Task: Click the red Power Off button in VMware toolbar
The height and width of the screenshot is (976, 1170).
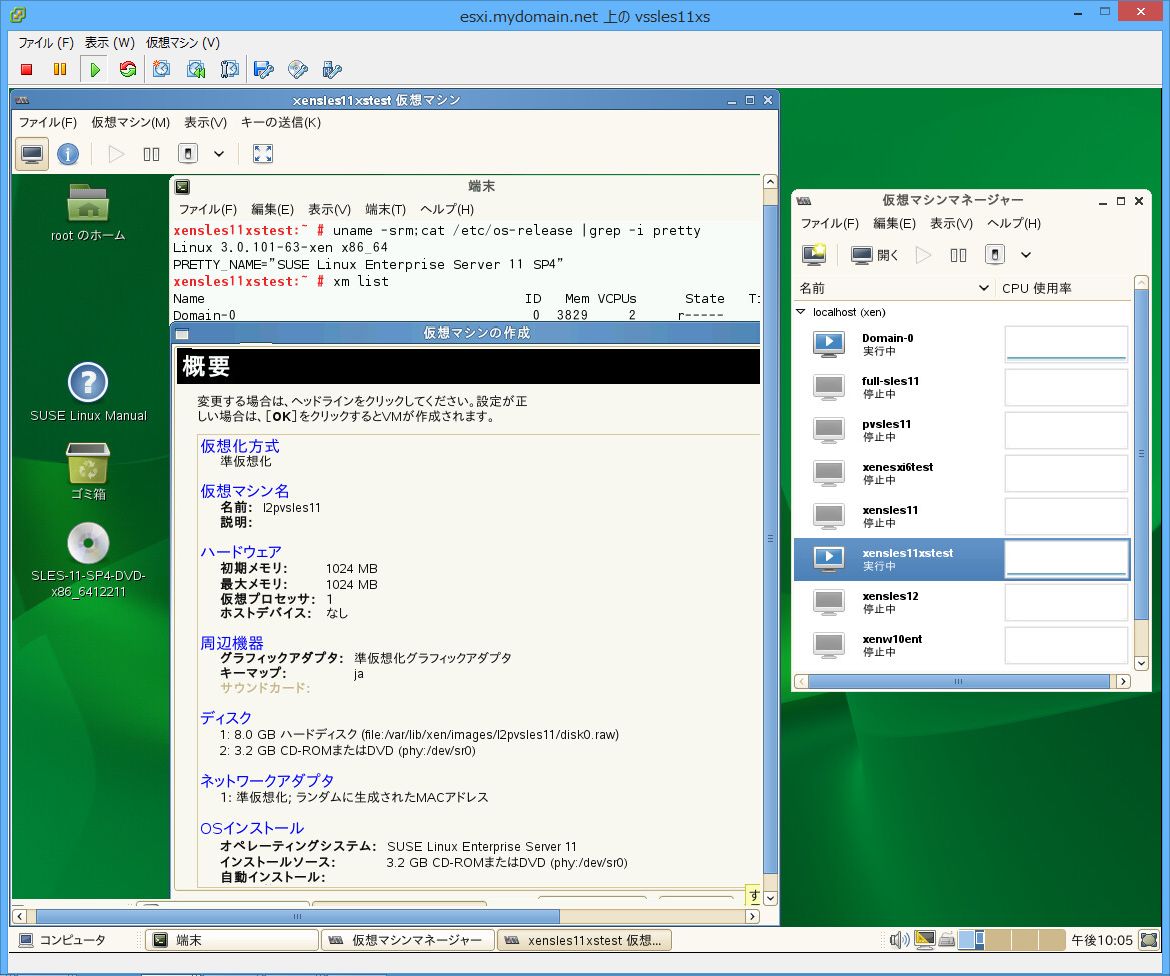Action: pos(27,69)
